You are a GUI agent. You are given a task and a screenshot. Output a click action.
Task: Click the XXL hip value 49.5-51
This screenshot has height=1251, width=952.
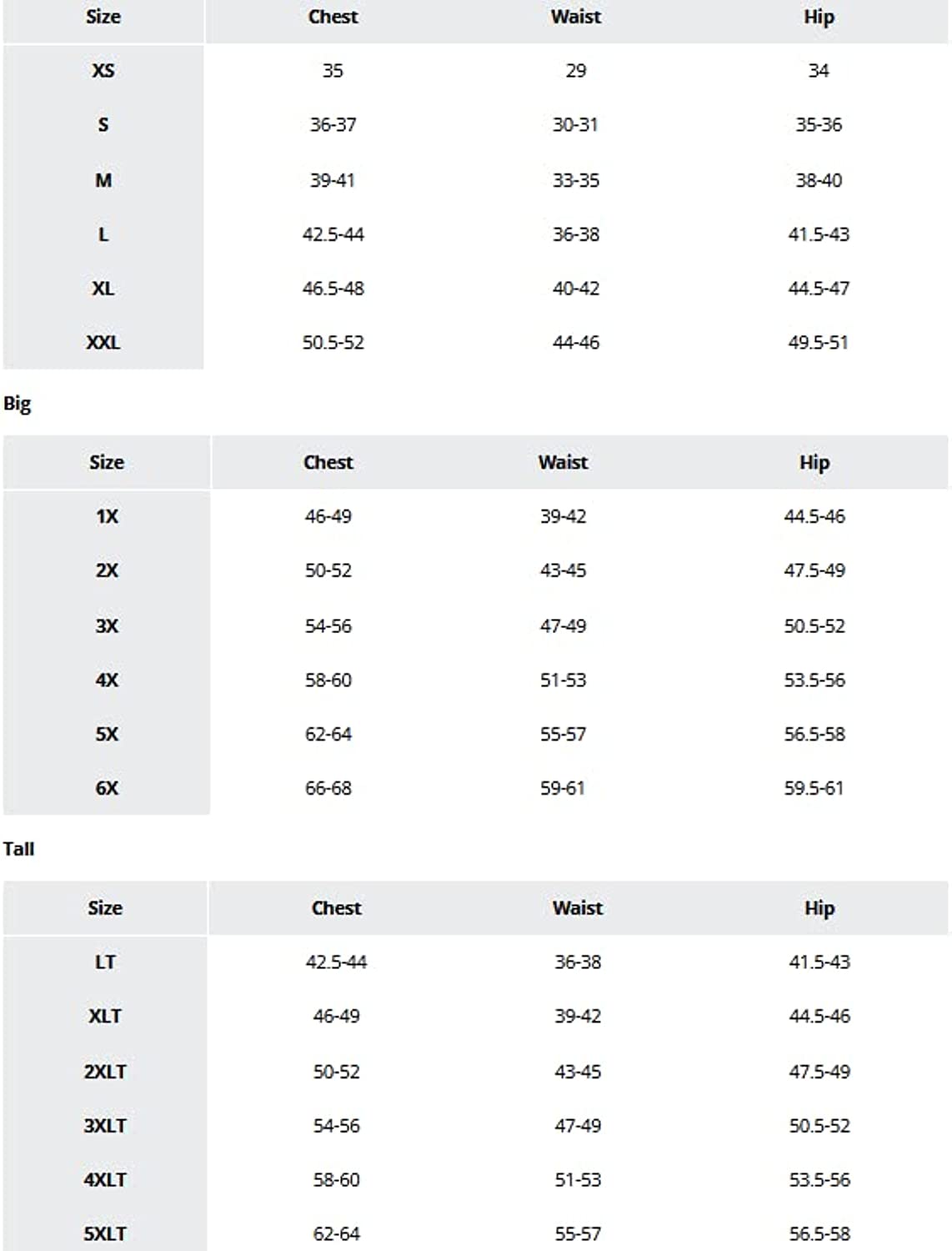click(x=818, y=343)
